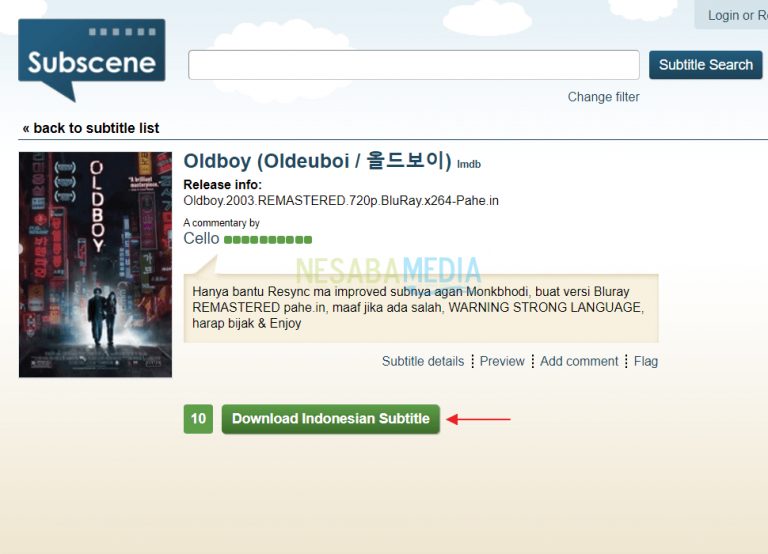This screenshot has width=768, height=554.
Task: Download Indonesian Subtitle button
Action: [331, 419]
